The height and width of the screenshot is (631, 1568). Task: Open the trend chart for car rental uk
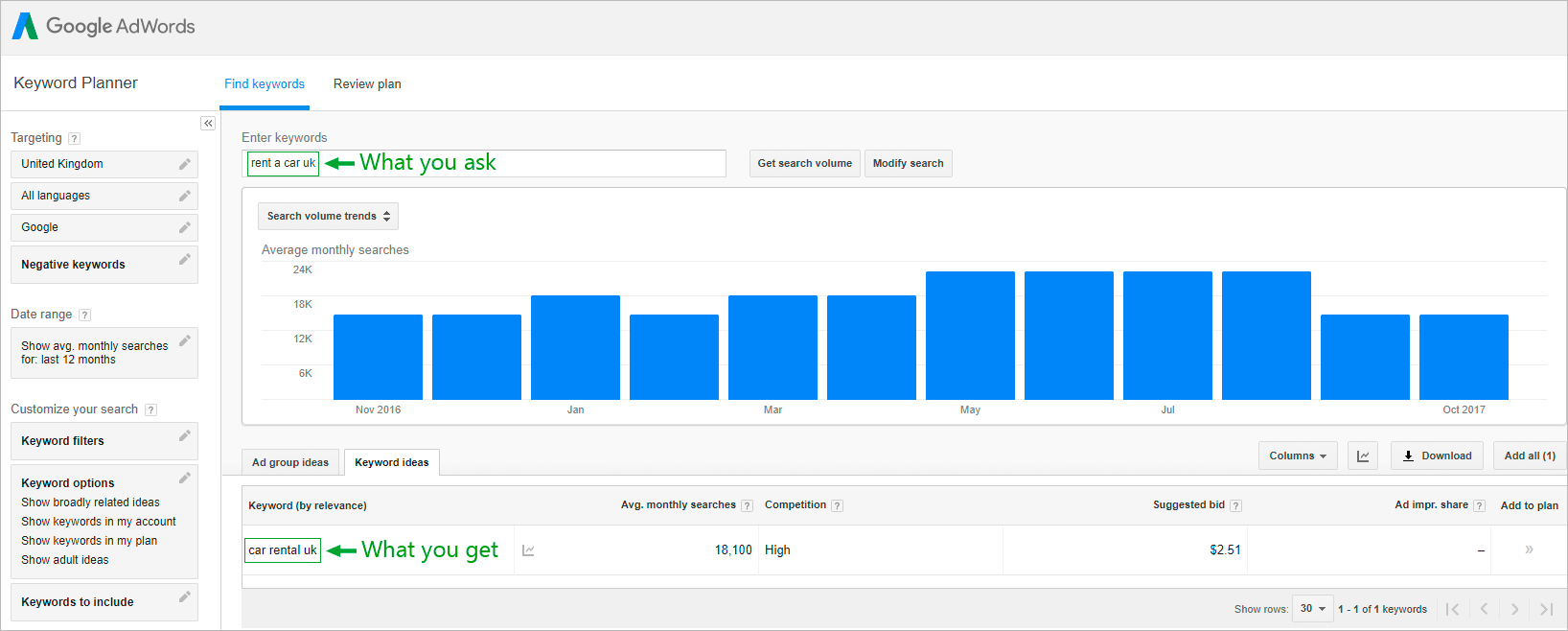click(x=528, y=550)
